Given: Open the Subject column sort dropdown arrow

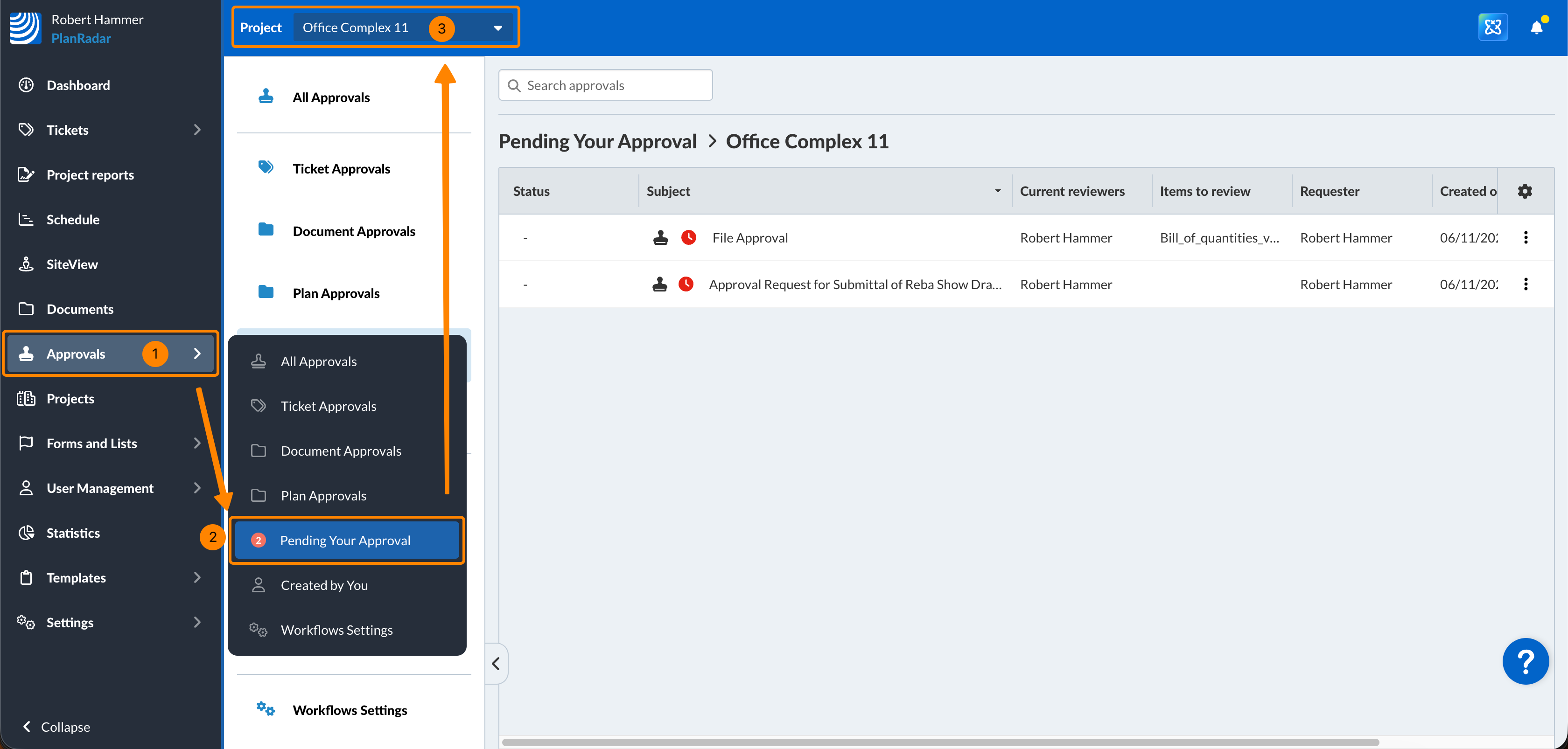Looking at the screenshot, I should [x=998, y=191].
